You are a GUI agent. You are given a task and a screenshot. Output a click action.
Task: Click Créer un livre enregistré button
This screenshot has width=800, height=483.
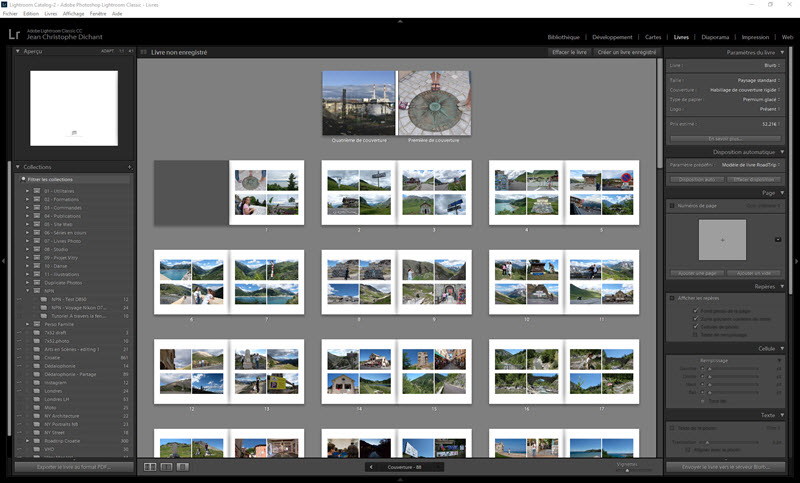click(627, 52)
